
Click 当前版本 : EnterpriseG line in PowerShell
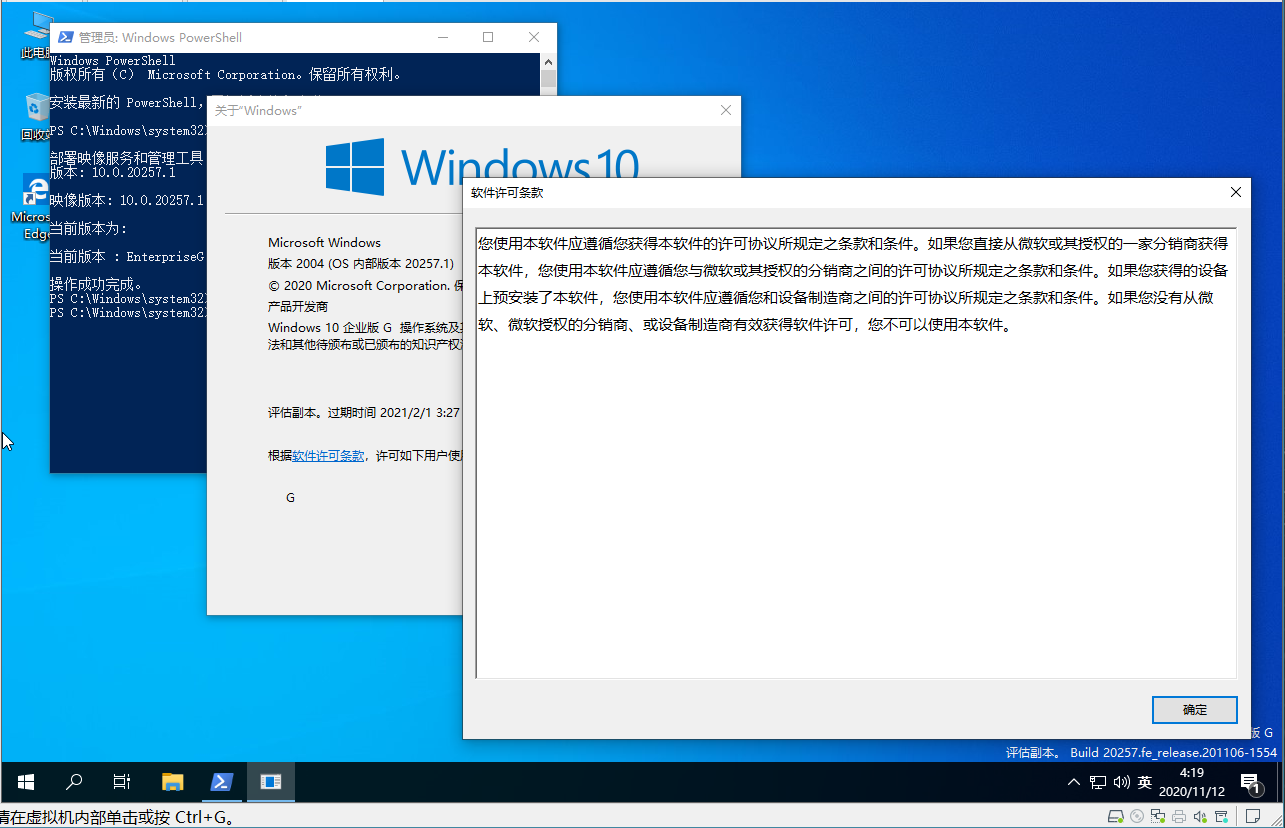[x=128, y=257]
